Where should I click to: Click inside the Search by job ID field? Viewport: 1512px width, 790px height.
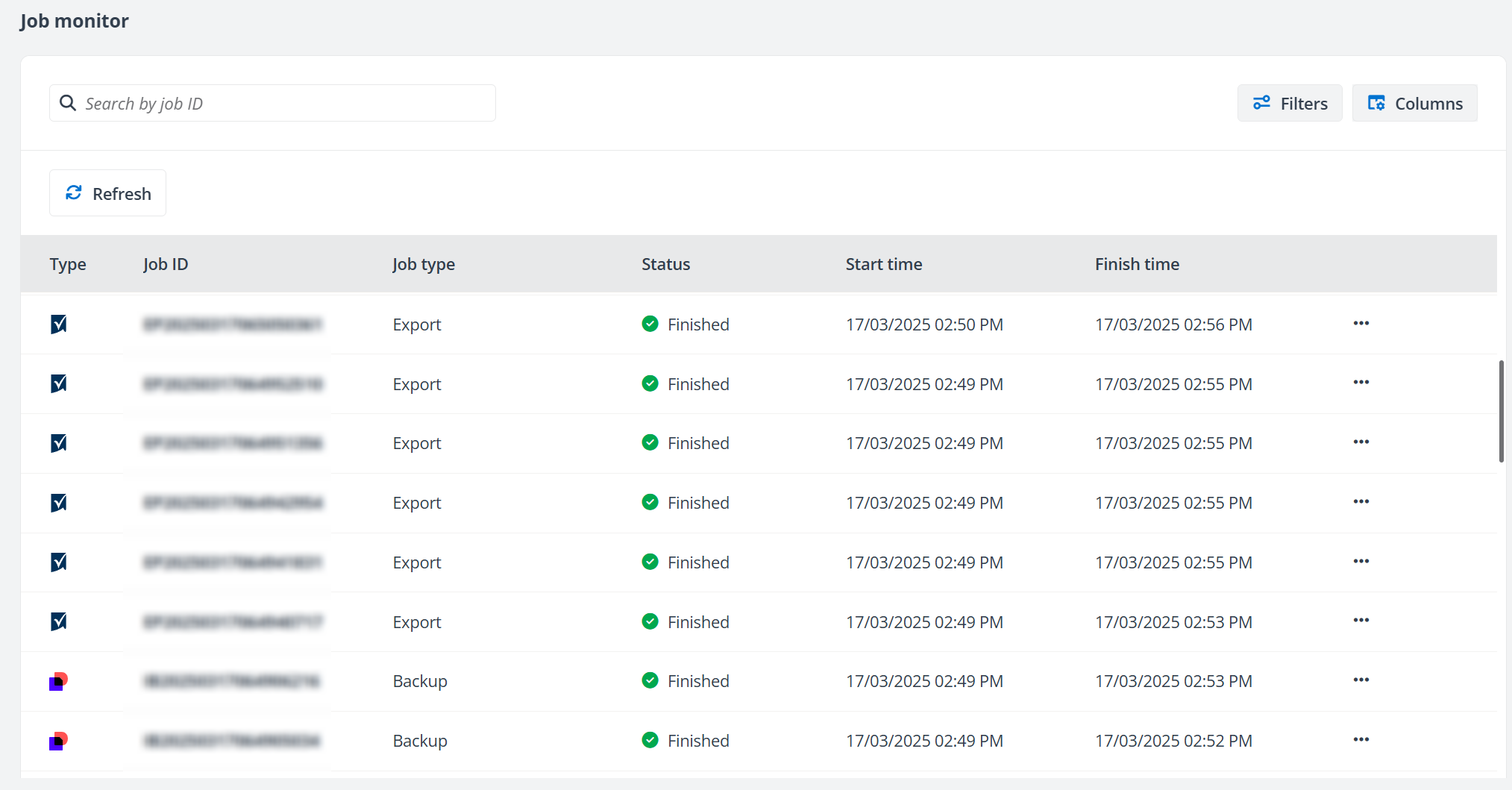pyautogui.click(x=272, y=103)
